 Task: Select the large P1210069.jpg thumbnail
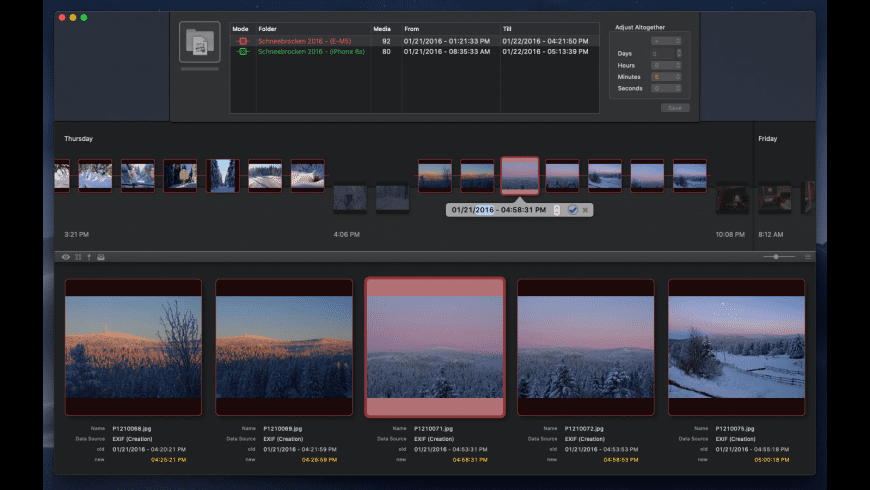click(284, 347)
